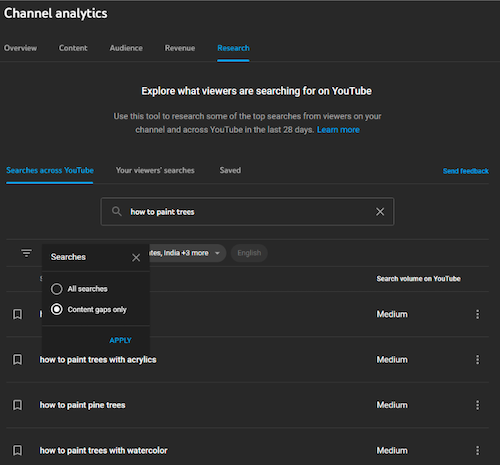Viewport: 500px width, 465px height.
Task: Open the Revenue tab
Action: click(x=180, y=48)
